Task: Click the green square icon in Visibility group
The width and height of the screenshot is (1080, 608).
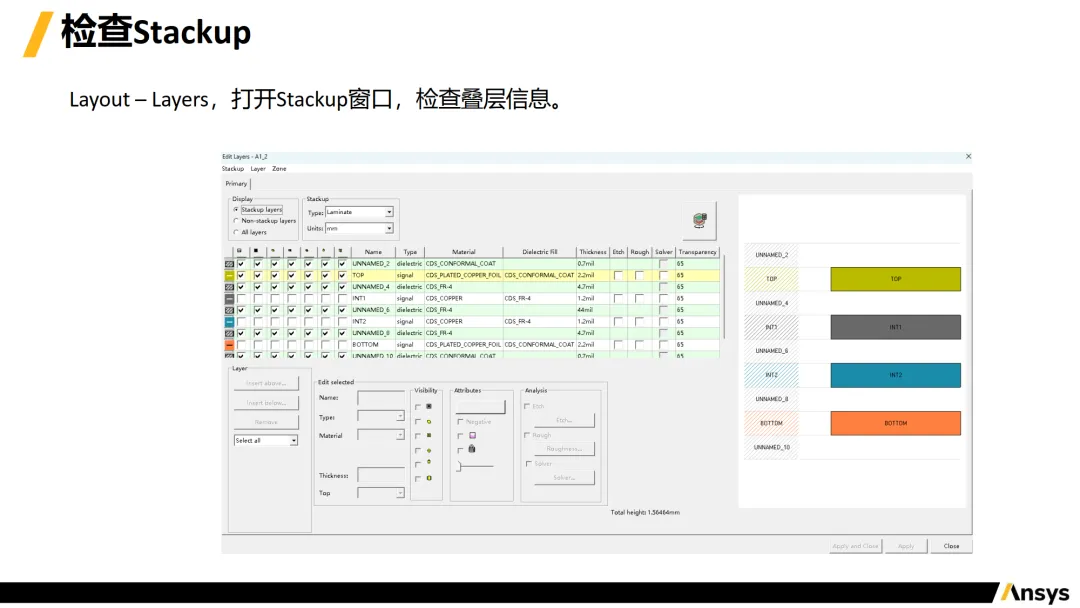Action: pos(429,435)
